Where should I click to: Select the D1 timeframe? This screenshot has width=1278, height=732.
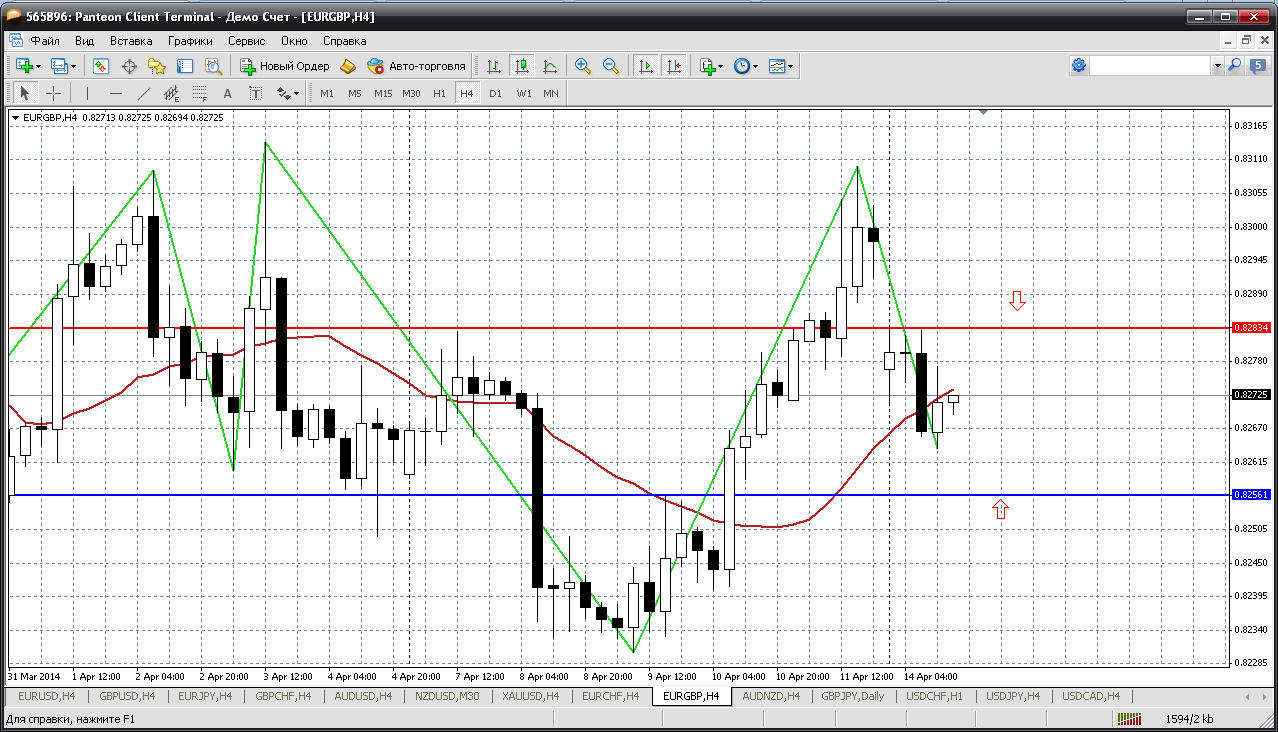[495, 93]
